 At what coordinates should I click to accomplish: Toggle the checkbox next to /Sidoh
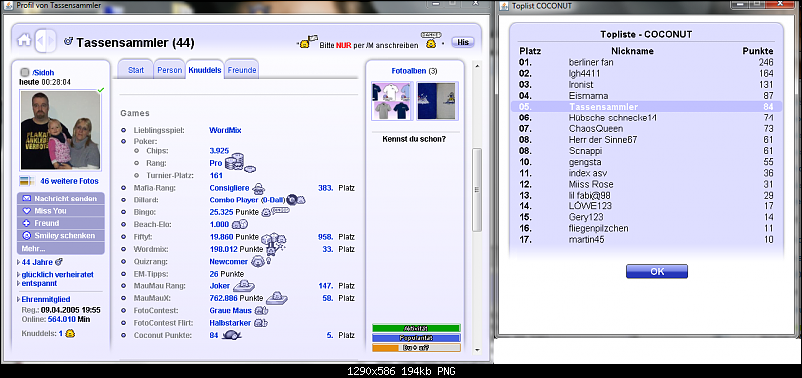coord(25,73)
